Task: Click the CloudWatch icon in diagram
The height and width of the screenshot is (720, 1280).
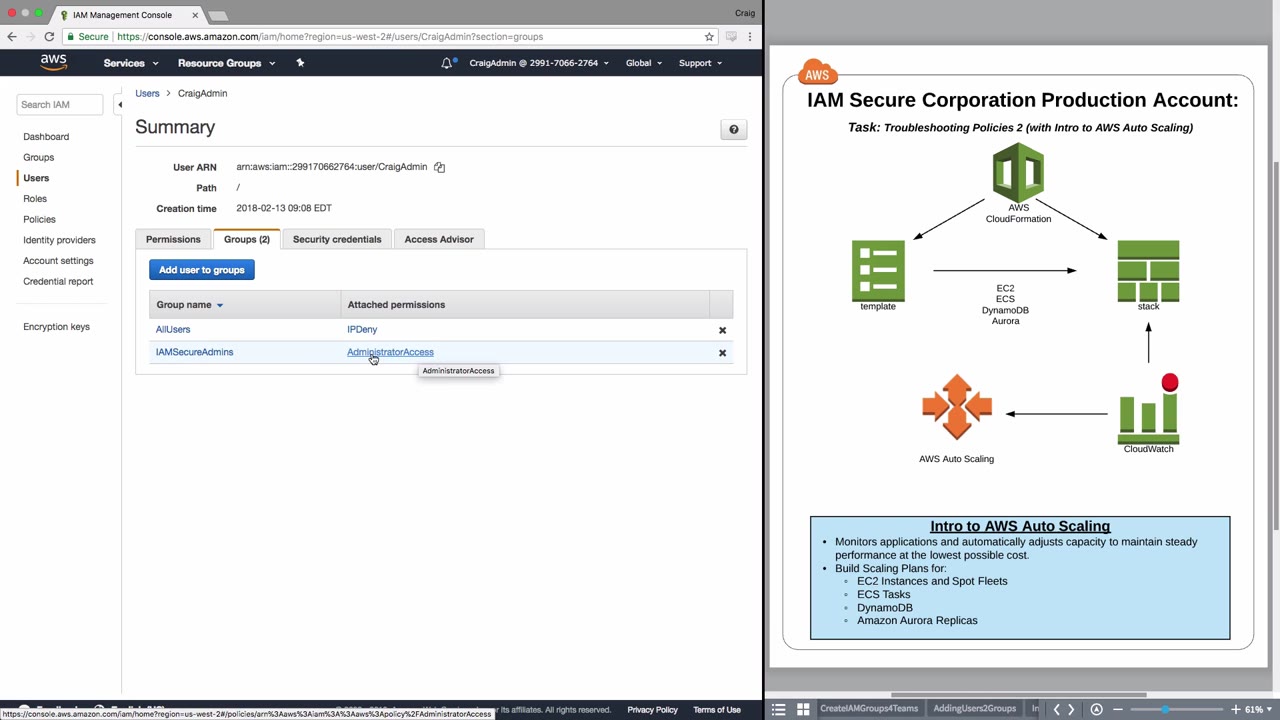Action: (x=1149, y=409)
